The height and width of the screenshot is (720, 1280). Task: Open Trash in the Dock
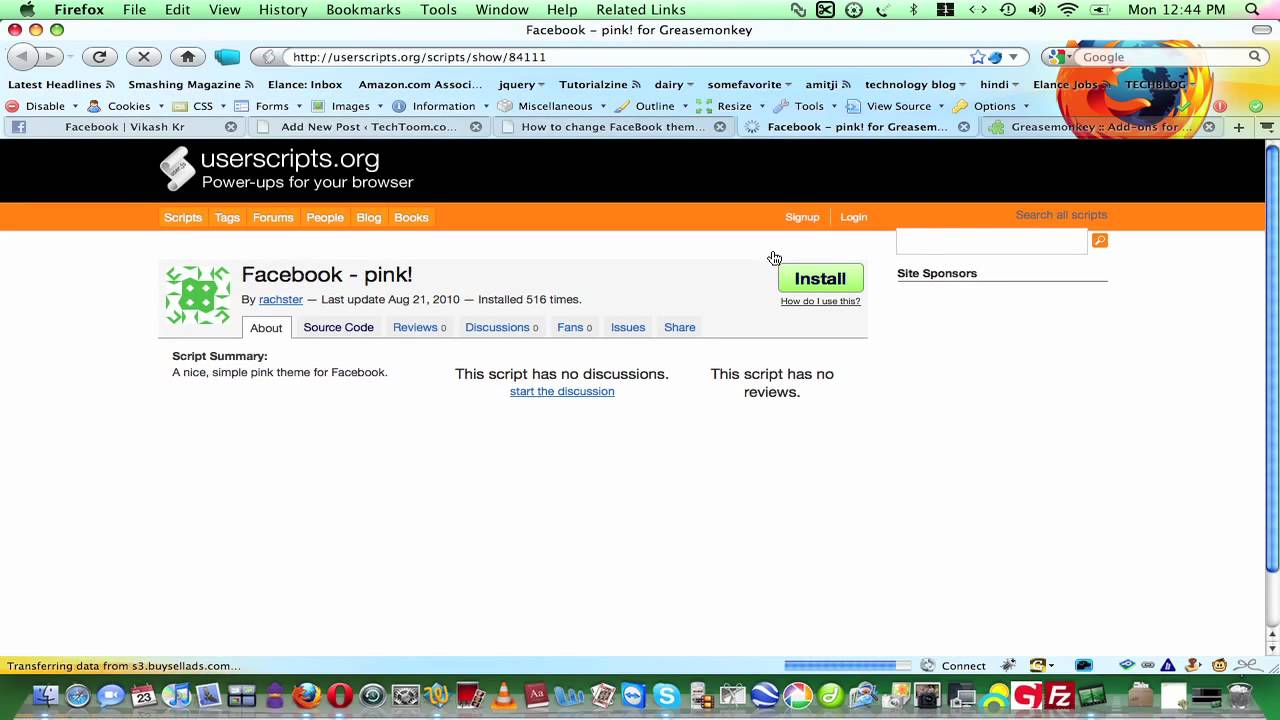(1240, 696)
